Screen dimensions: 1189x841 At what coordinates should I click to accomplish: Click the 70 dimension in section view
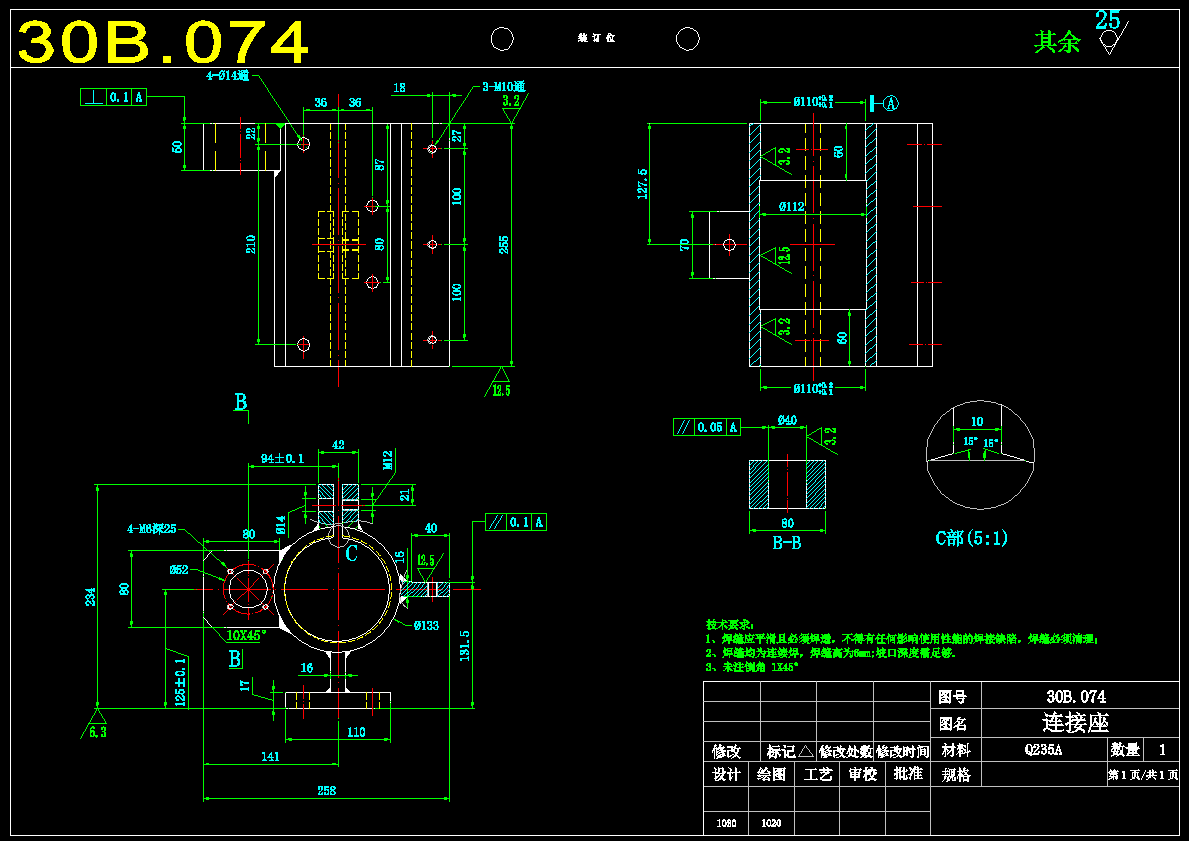[685, 244]
